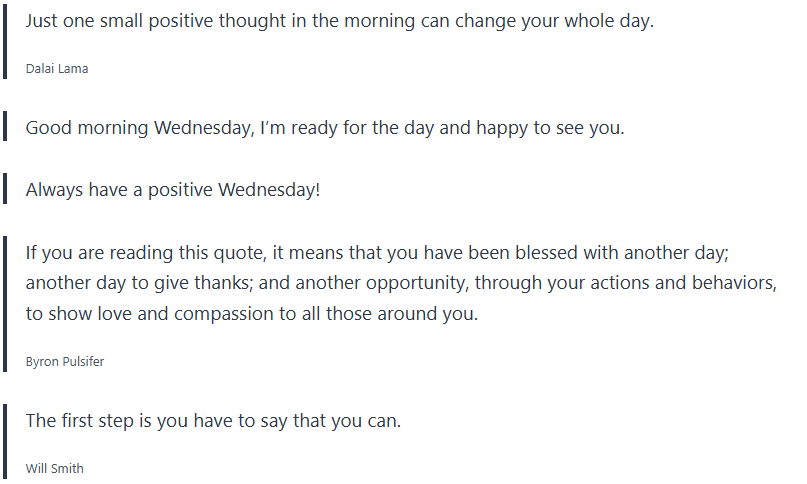Click the author name Will Smith
This screenshot has height=484, width=807.
tap(55, 468)
